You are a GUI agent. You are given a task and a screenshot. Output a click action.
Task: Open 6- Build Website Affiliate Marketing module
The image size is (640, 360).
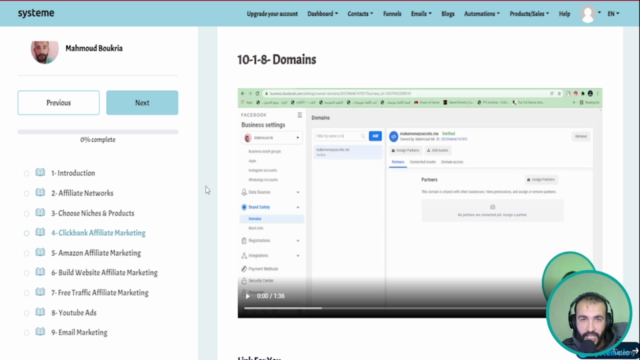pos(104,273)
